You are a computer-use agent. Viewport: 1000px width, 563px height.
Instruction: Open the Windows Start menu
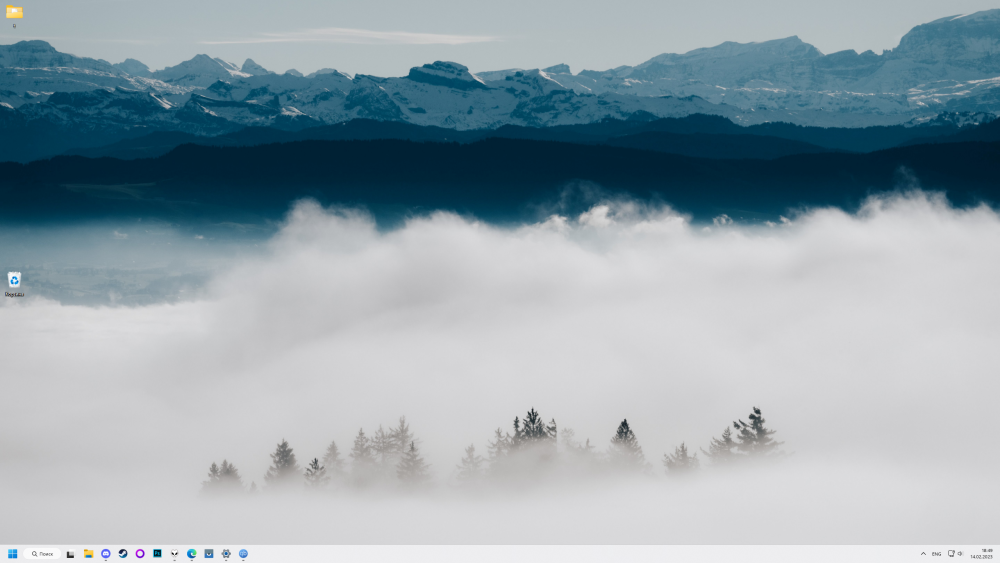(x=13, y=553)
